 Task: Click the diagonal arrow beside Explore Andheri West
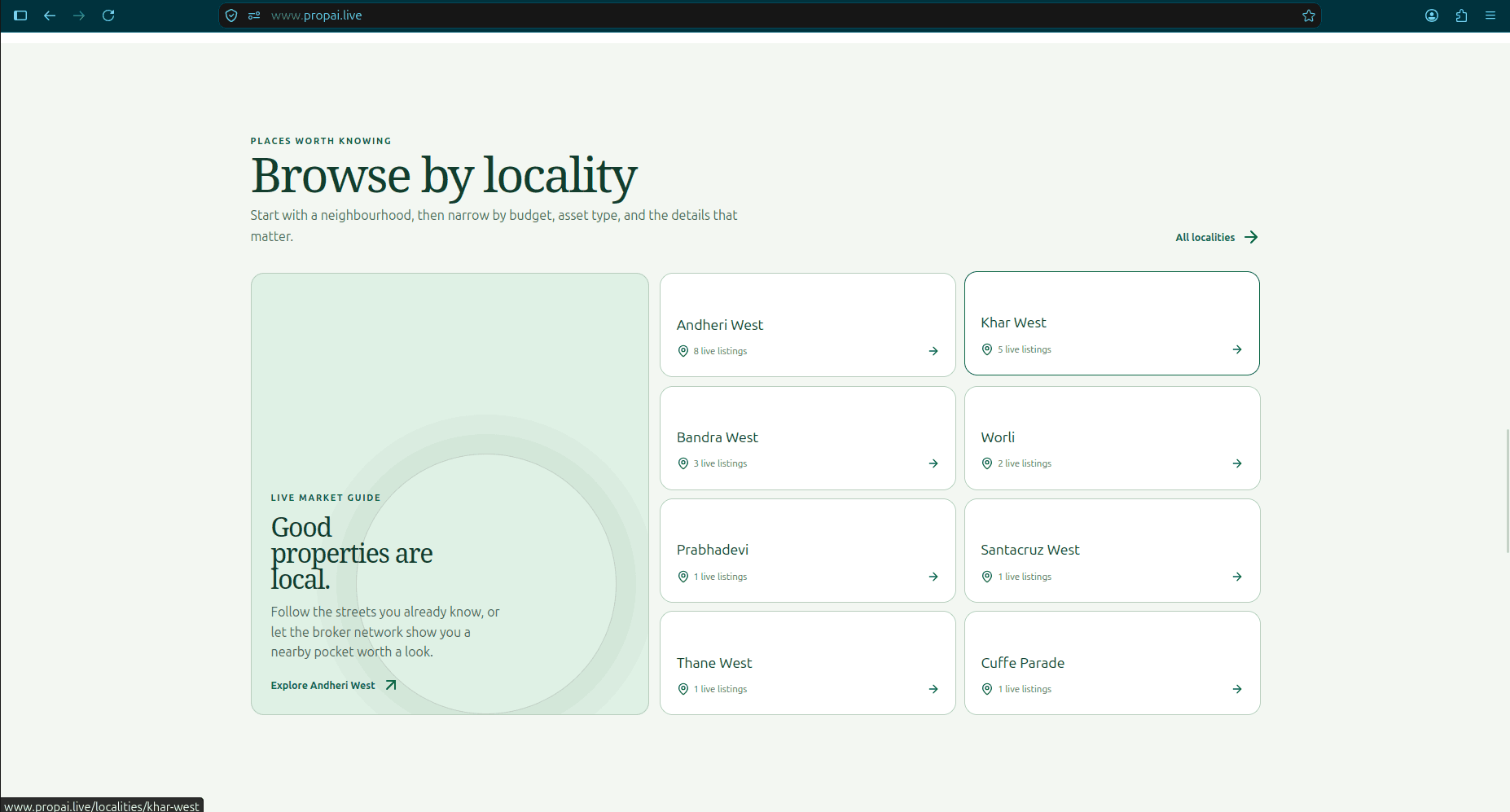point(391,685)
